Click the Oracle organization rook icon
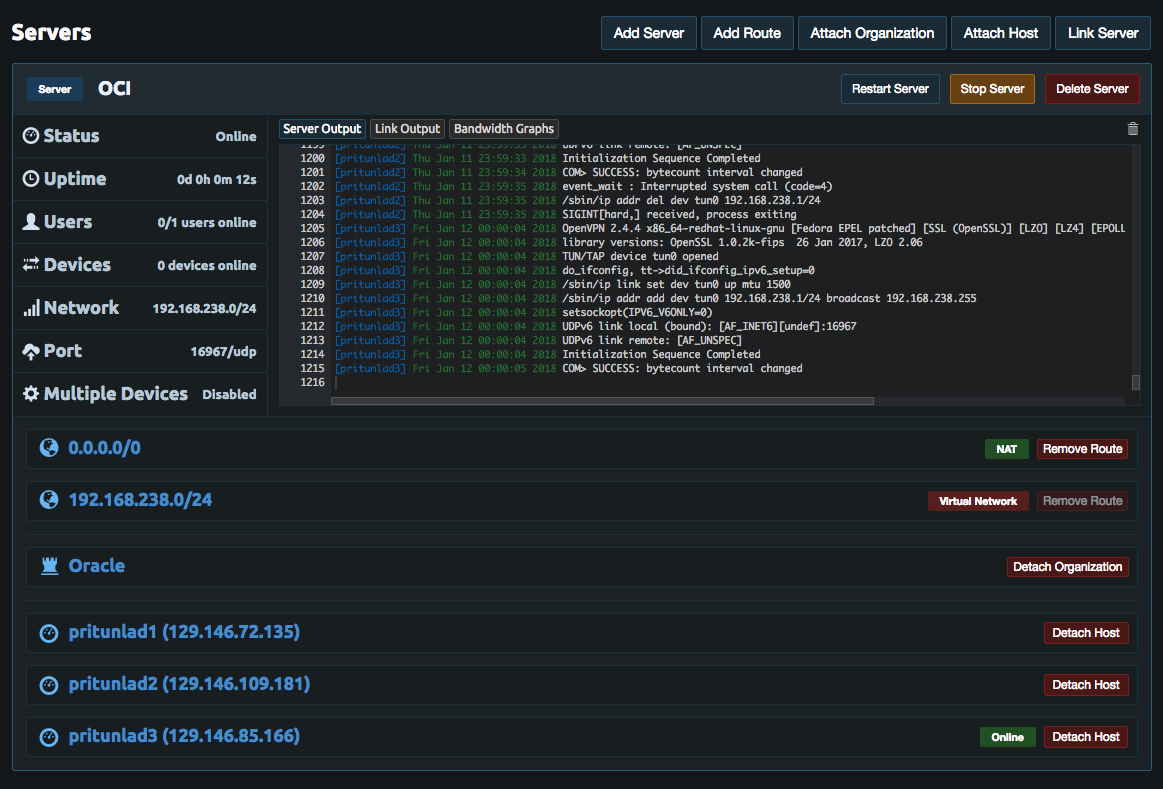This screenshot has height=789, width=1163. pyautogui.click(x=48, y=566)
